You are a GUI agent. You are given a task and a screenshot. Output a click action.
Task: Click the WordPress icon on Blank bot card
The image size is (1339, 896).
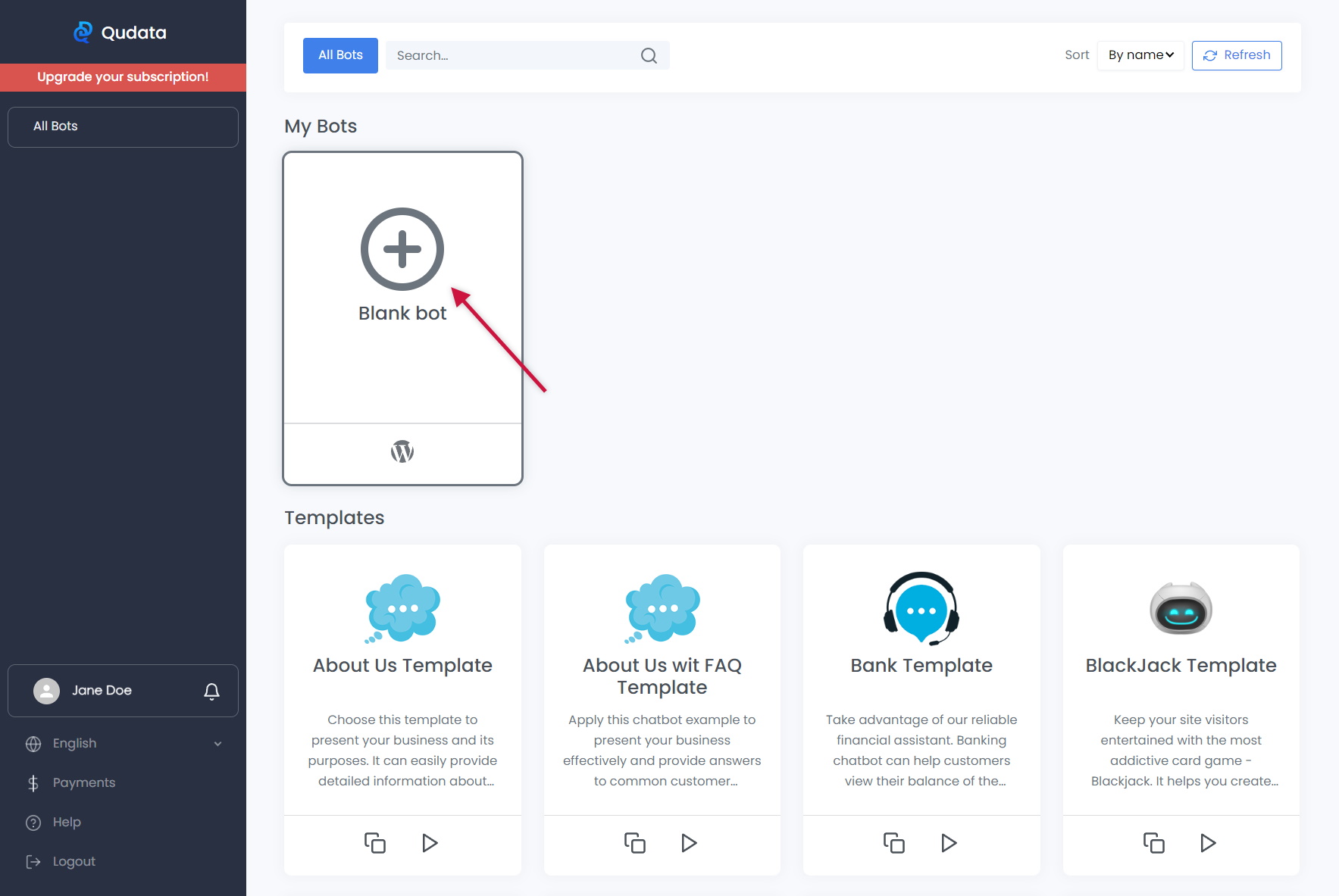[x=402, y=452]
